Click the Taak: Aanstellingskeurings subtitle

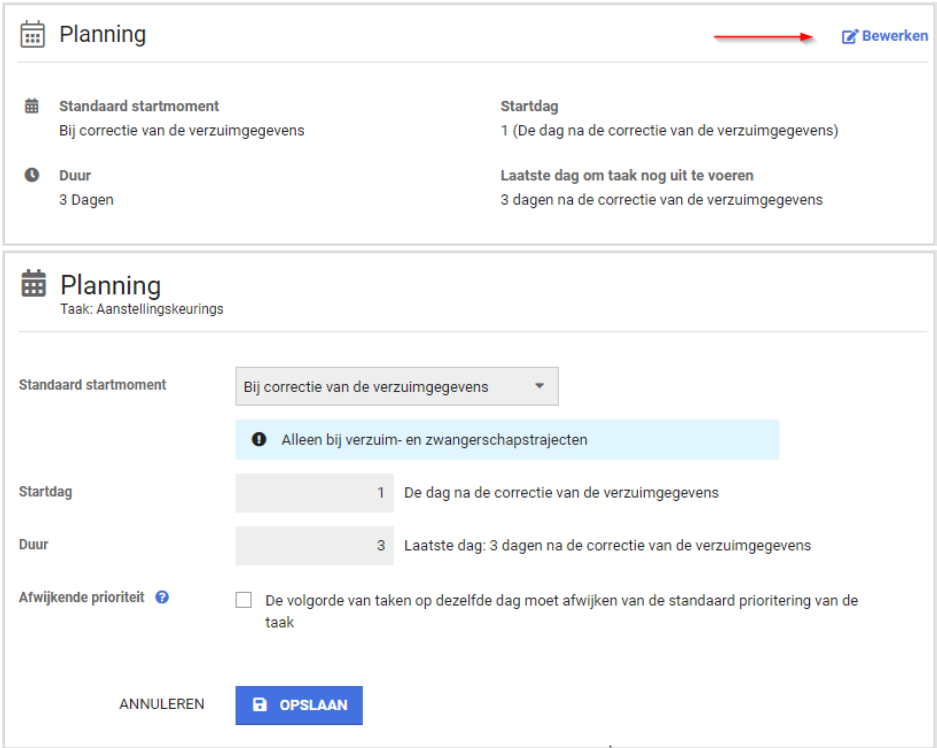[x=141, y=310]
